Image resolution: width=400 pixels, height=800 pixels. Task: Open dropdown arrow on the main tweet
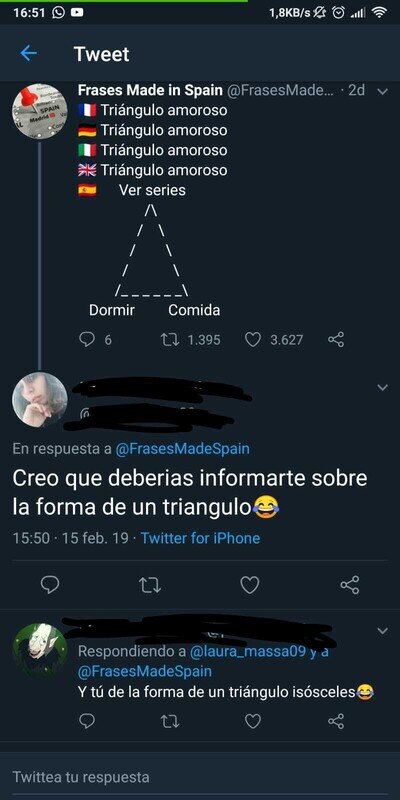[382, 388]
